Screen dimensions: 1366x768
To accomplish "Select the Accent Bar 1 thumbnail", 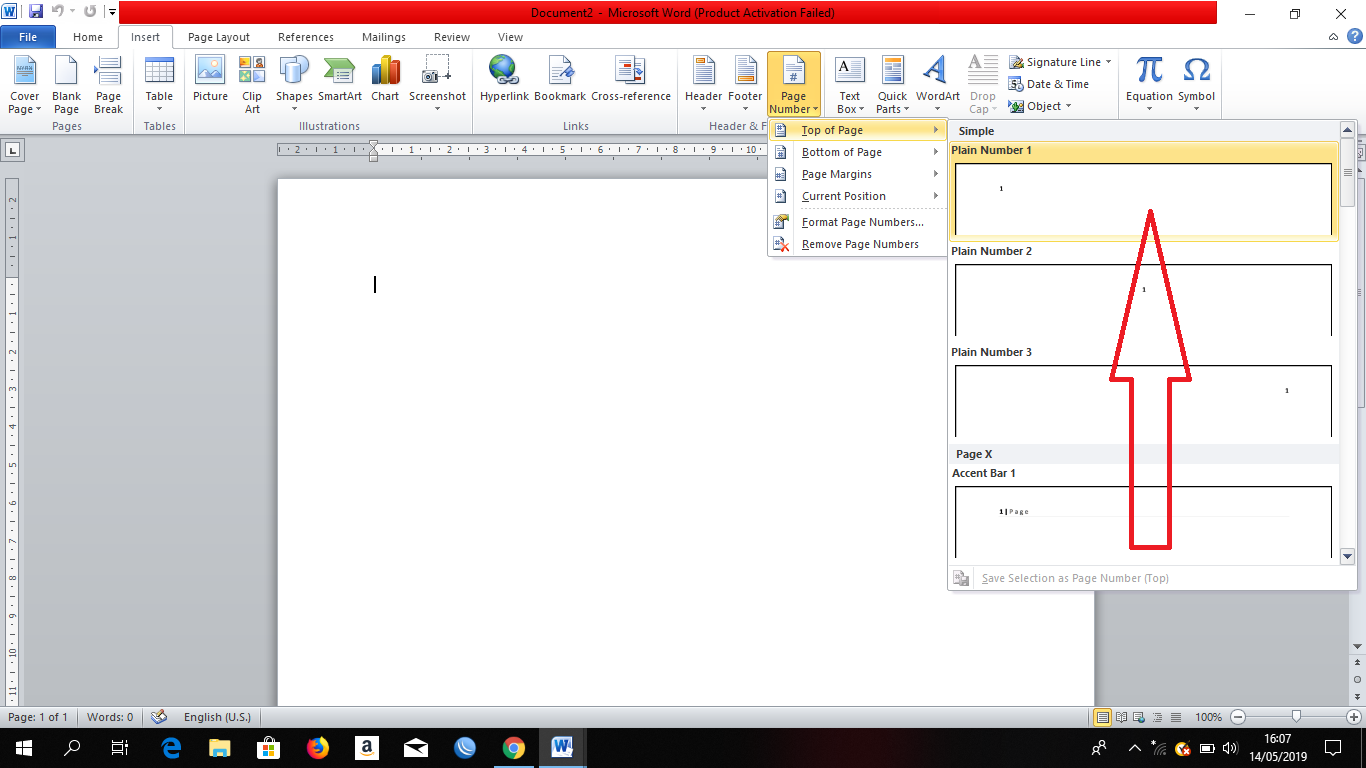I will 1143,522.
